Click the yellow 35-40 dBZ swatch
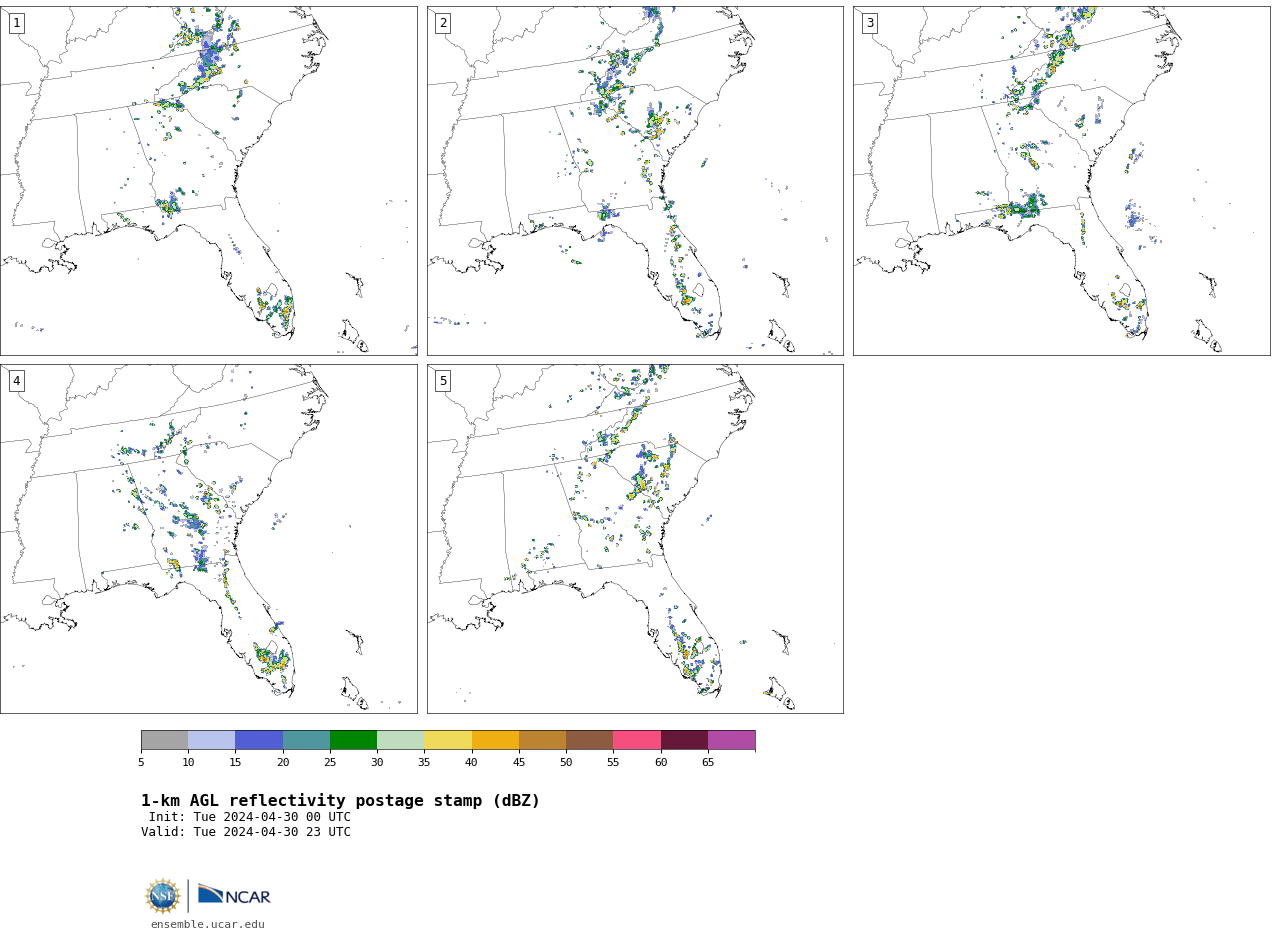 448,740
